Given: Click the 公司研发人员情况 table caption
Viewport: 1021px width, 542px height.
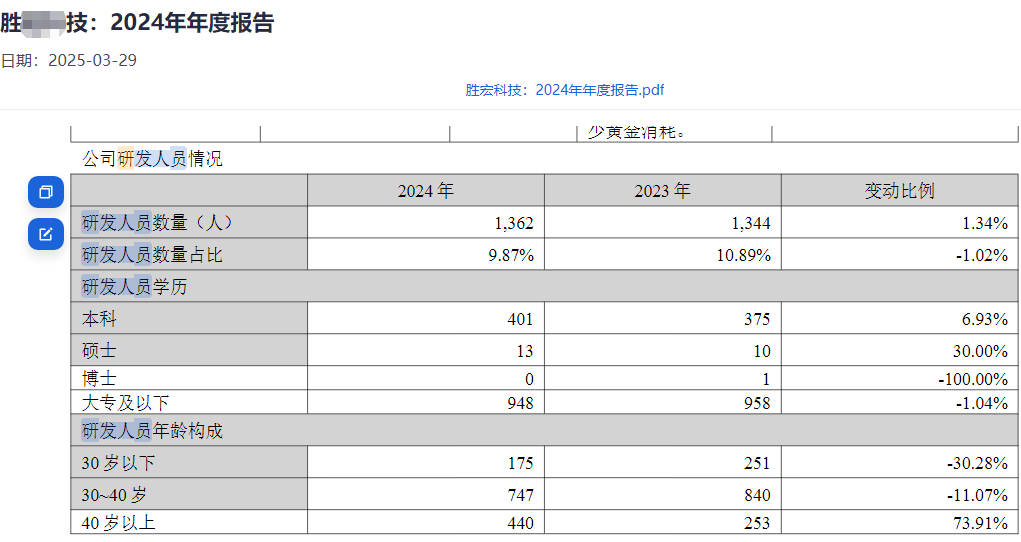Looking at the screenshot, I should pos(152,158).
